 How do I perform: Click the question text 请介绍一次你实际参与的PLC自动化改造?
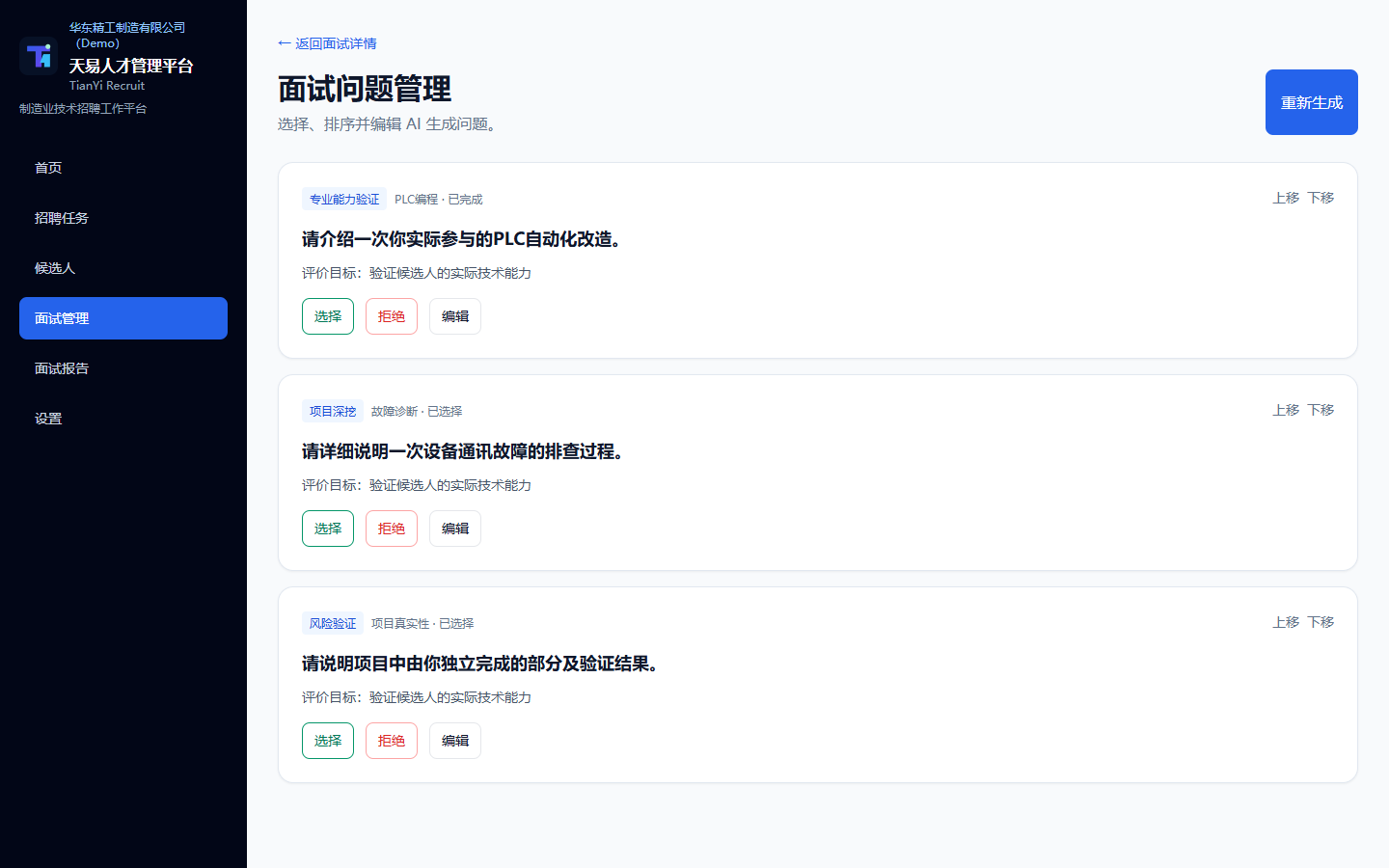coord(461,239)
